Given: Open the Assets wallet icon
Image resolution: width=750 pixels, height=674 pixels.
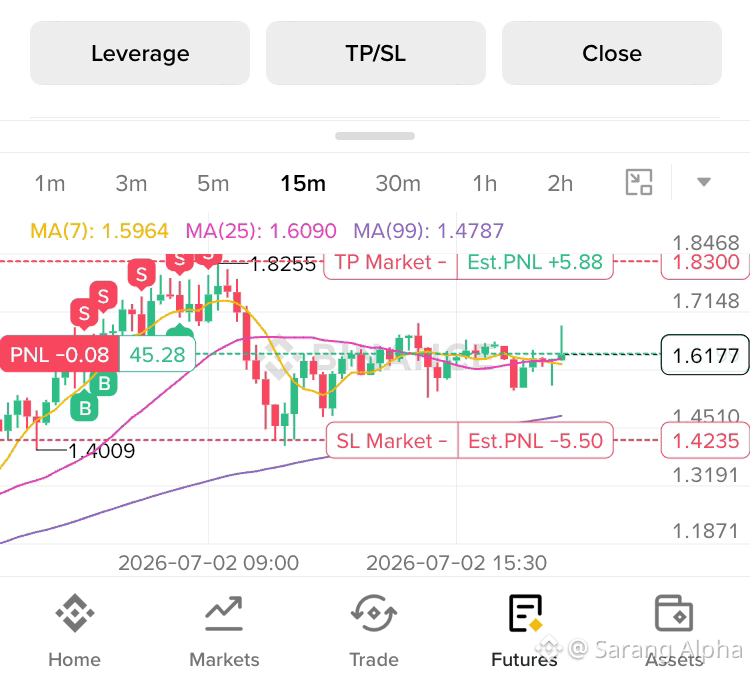Looking at the screenshot, I should (x=673, y=613).
